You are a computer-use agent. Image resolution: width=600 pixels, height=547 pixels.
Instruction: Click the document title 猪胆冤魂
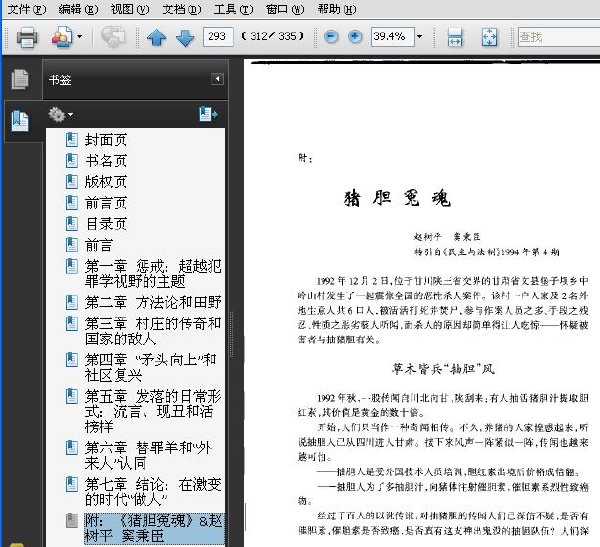pyautogui.click(x=397, y=198)
